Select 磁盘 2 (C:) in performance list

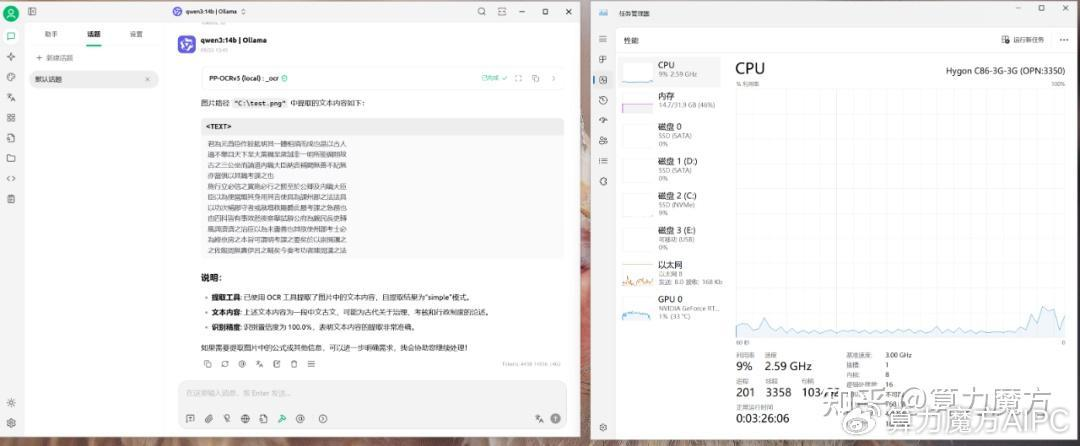(x=670, y=204)
